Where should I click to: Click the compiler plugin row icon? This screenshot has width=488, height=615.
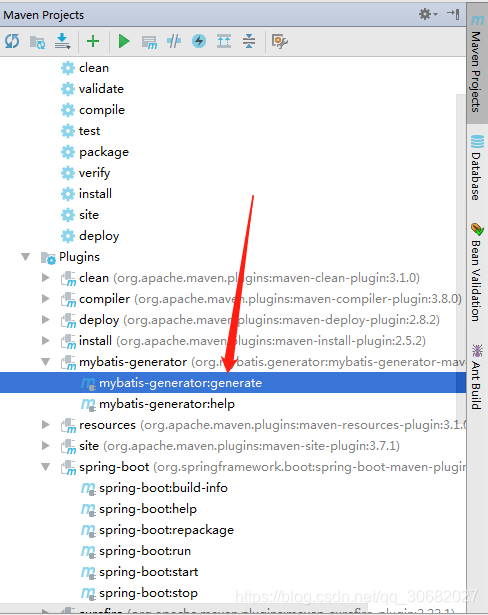click(x=68, y=300)
